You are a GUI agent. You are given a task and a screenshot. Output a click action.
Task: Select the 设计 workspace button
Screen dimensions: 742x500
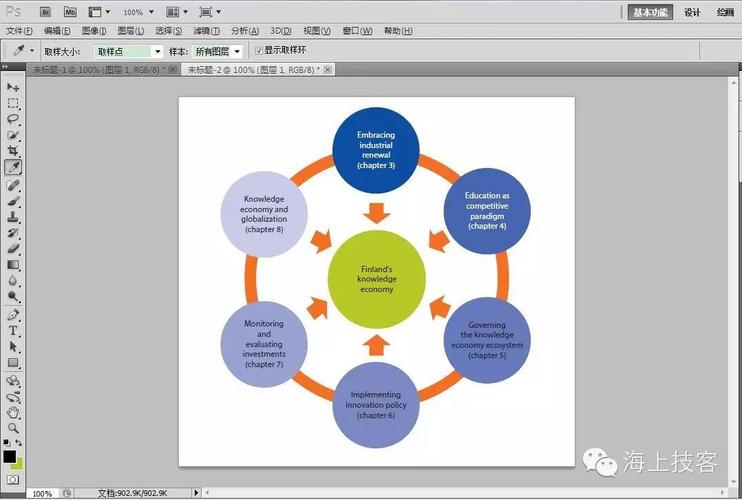[x=692, y=12]
